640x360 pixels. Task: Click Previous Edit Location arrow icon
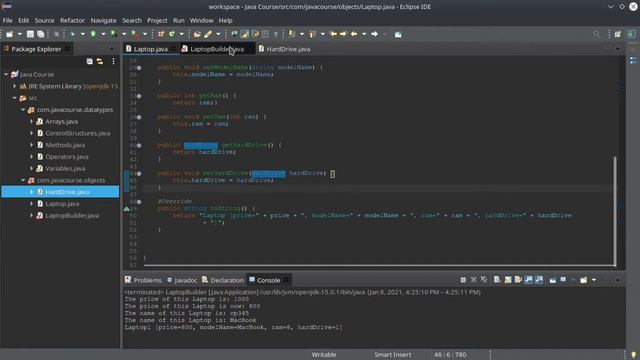[333, 34]
